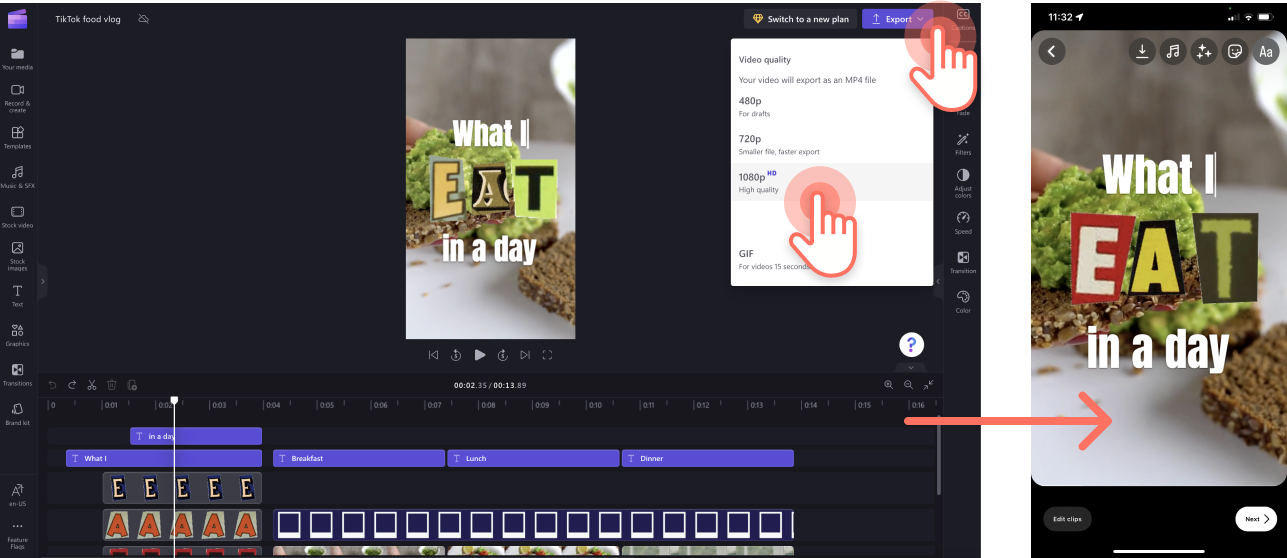The width and height of the screenshot is (1287, 558).
Task: Open the Your media panel
Action: (17, 59)
